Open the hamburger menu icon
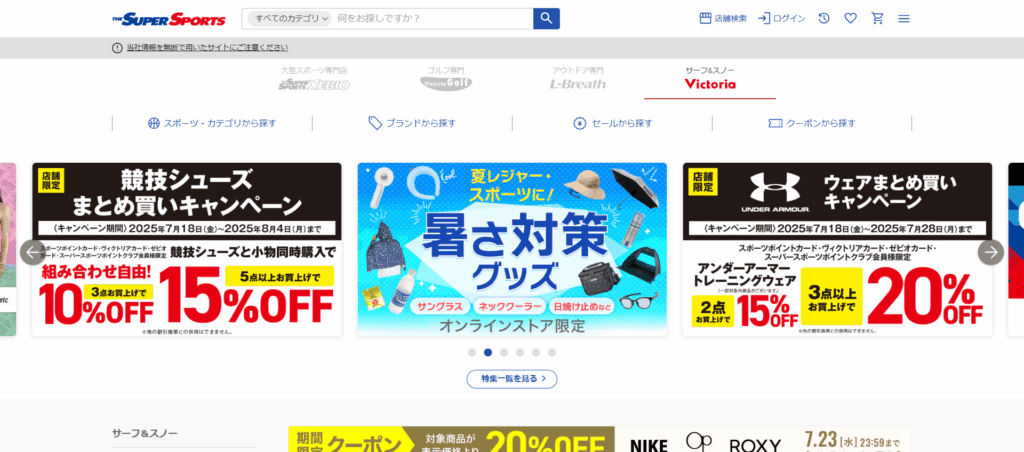Viewport: 1024px width, 452px height. 904,18
